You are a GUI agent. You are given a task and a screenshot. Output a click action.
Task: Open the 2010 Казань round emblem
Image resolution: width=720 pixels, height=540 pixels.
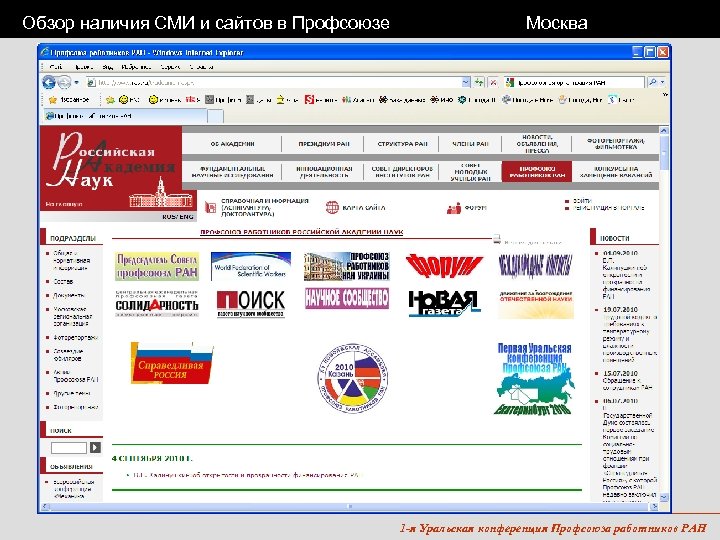tap(353, 378)
